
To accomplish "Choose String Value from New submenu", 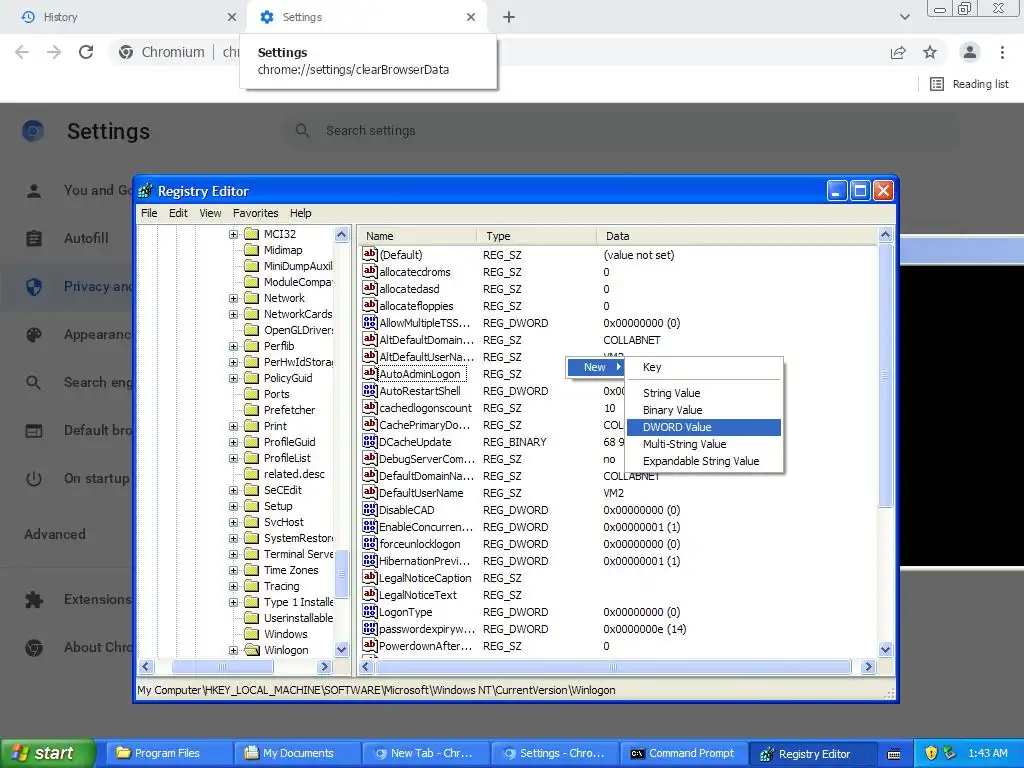I will click(703, 393).
